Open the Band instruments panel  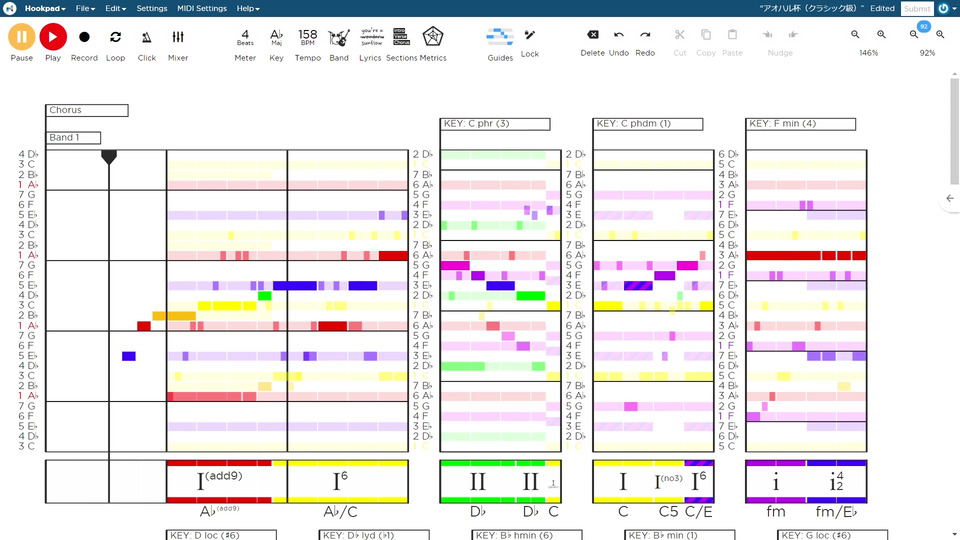[x=339, y=37]
